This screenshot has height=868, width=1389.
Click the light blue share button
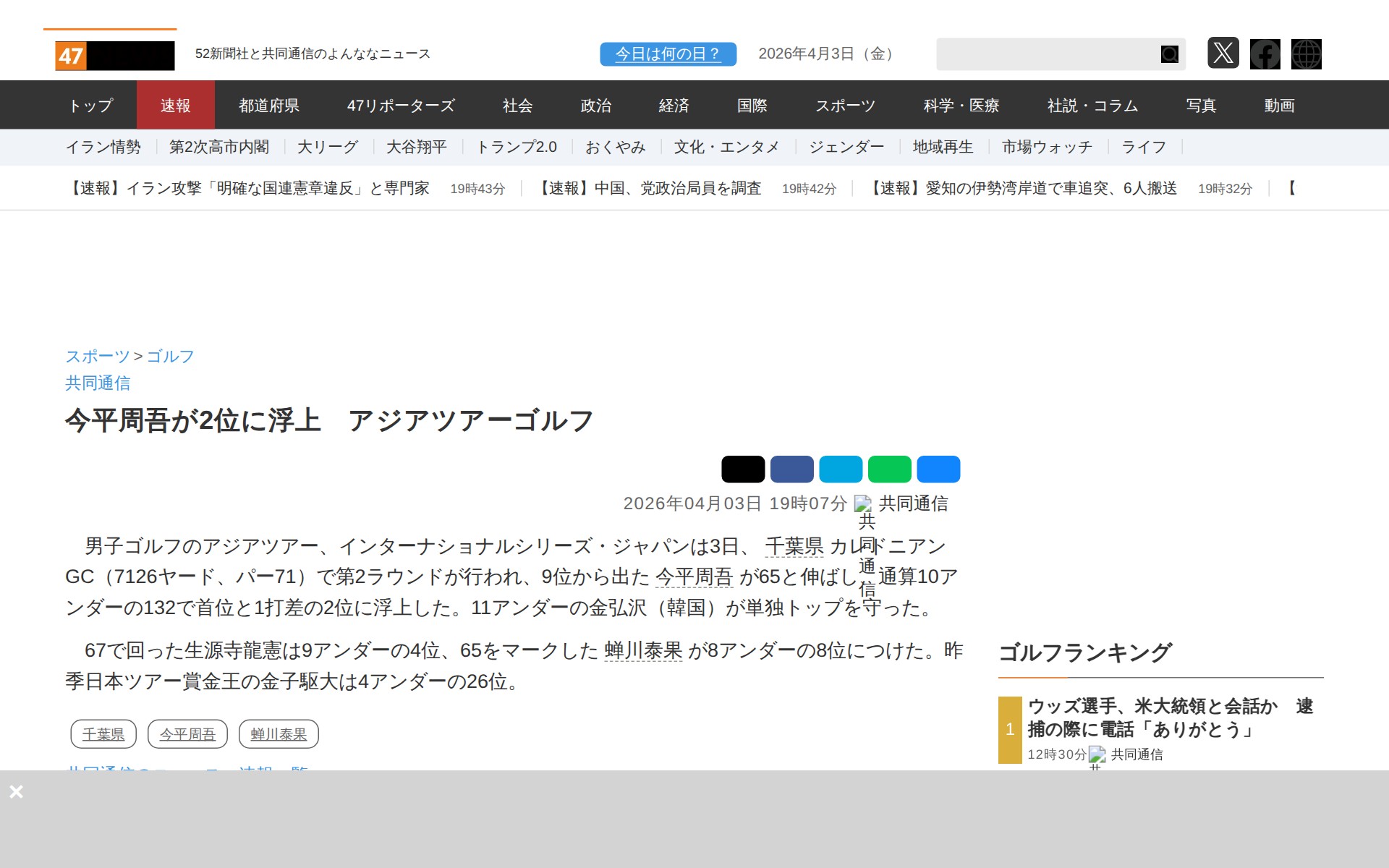click(x=841, y=469)
